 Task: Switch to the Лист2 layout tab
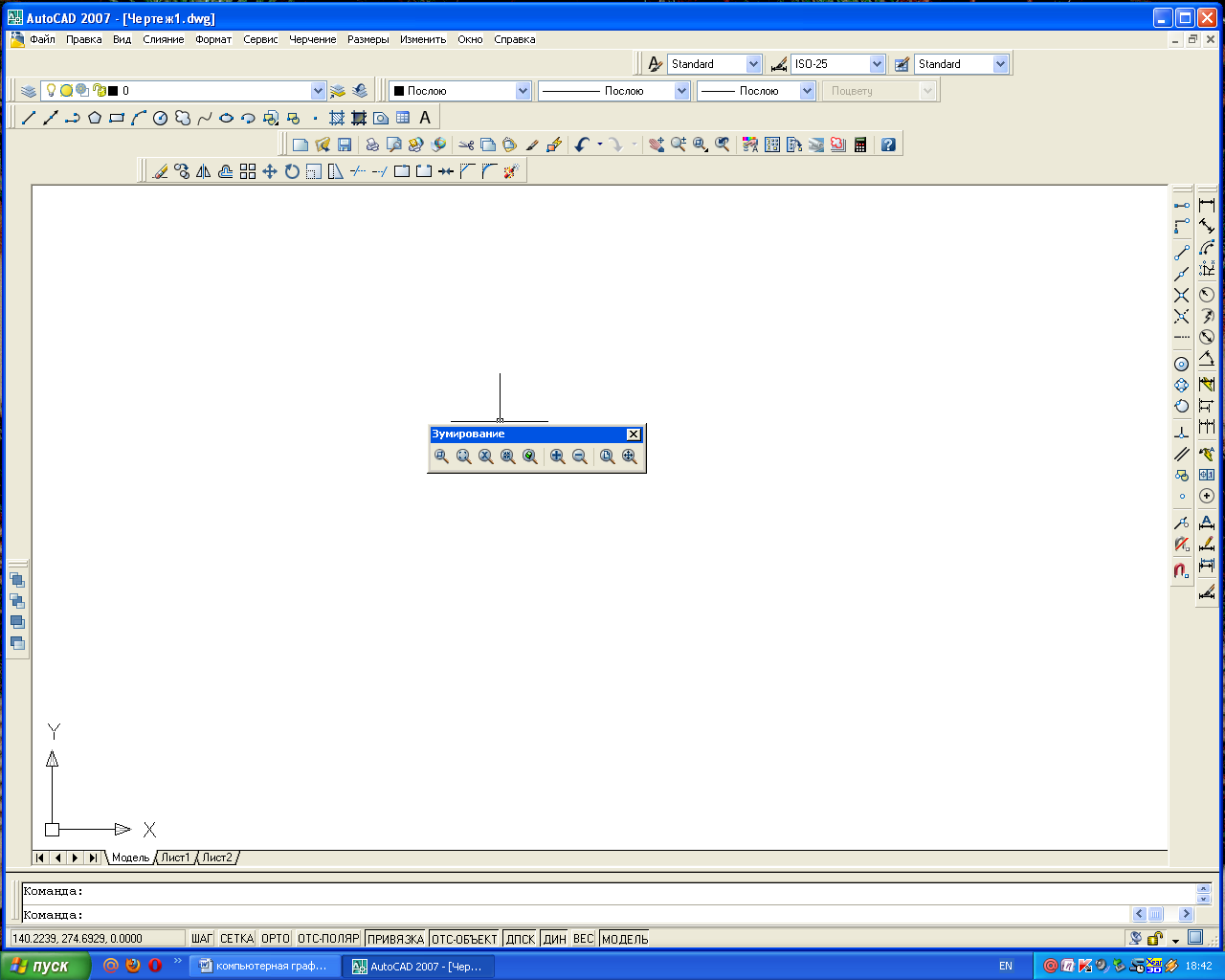(x=217, y=857)
